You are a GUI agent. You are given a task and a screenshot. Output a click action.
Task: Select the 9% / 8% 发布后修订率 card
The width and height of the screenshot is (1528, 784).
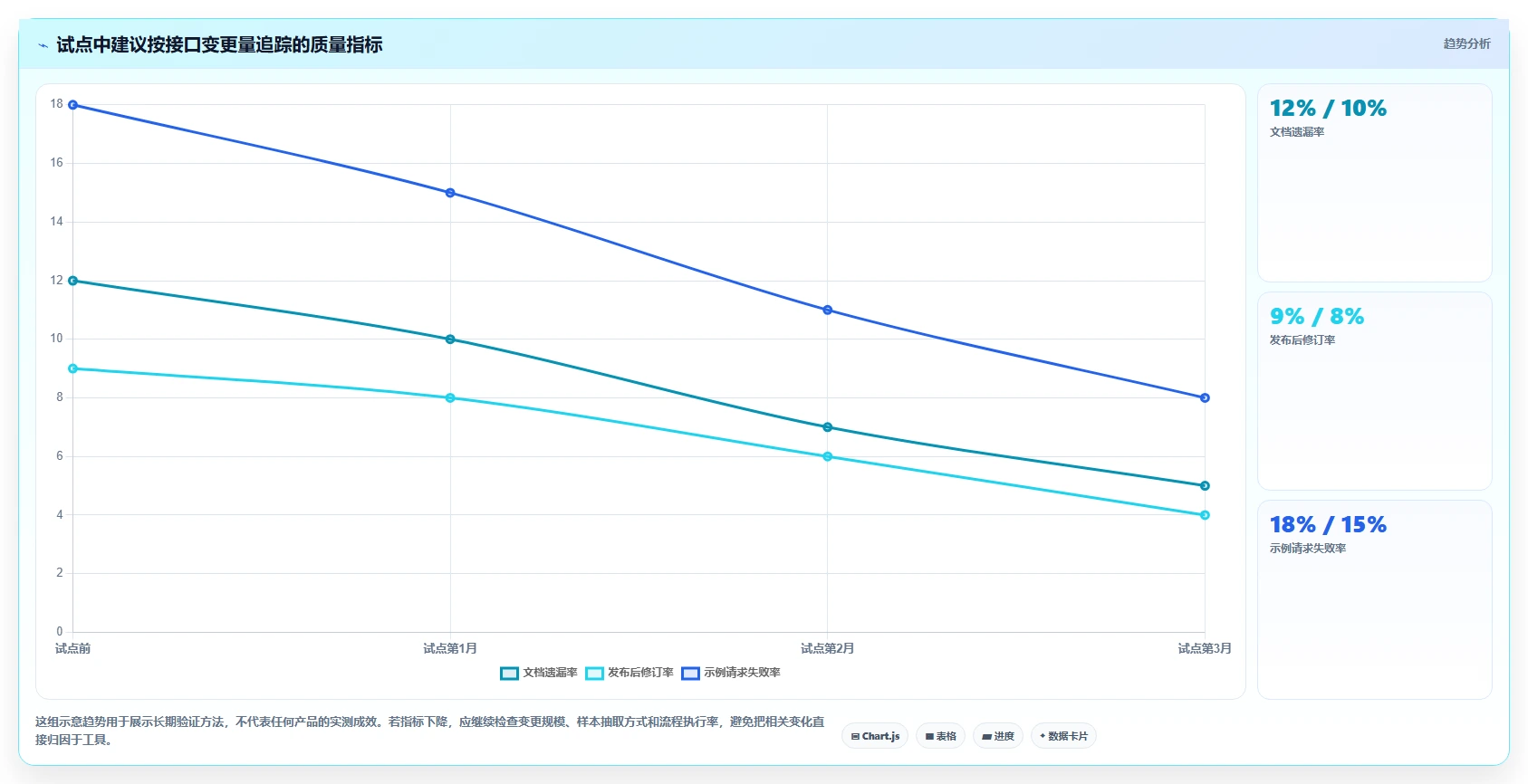tap(1374, 391)
